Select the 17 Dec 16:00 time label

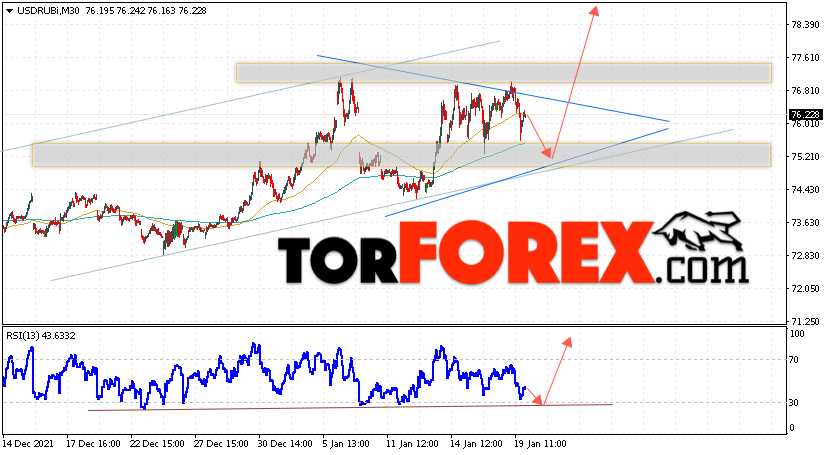click(x=93, y=444)
